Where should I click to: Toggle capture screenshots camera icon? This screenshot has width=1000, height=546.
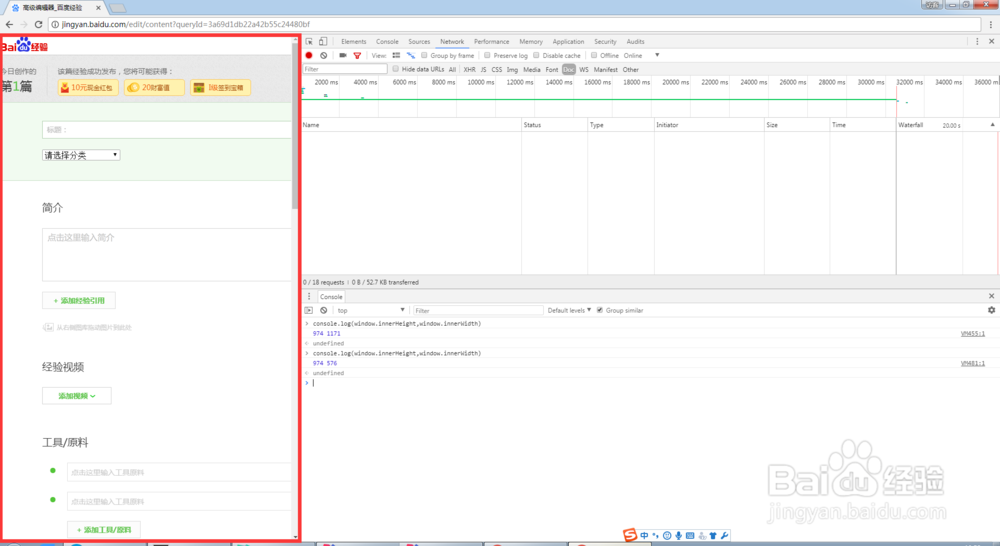pos(342,55)
